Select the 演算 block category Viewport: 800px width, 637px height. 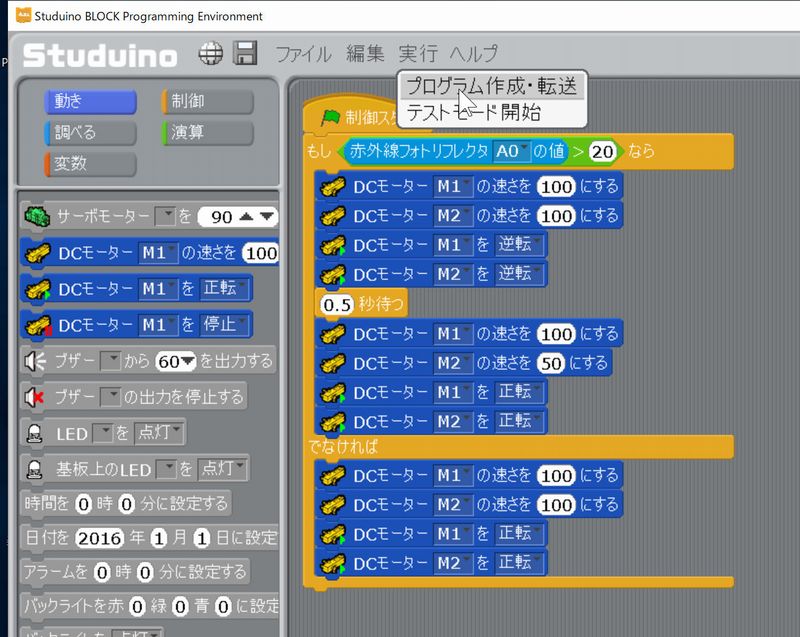(x=206, y=132)
